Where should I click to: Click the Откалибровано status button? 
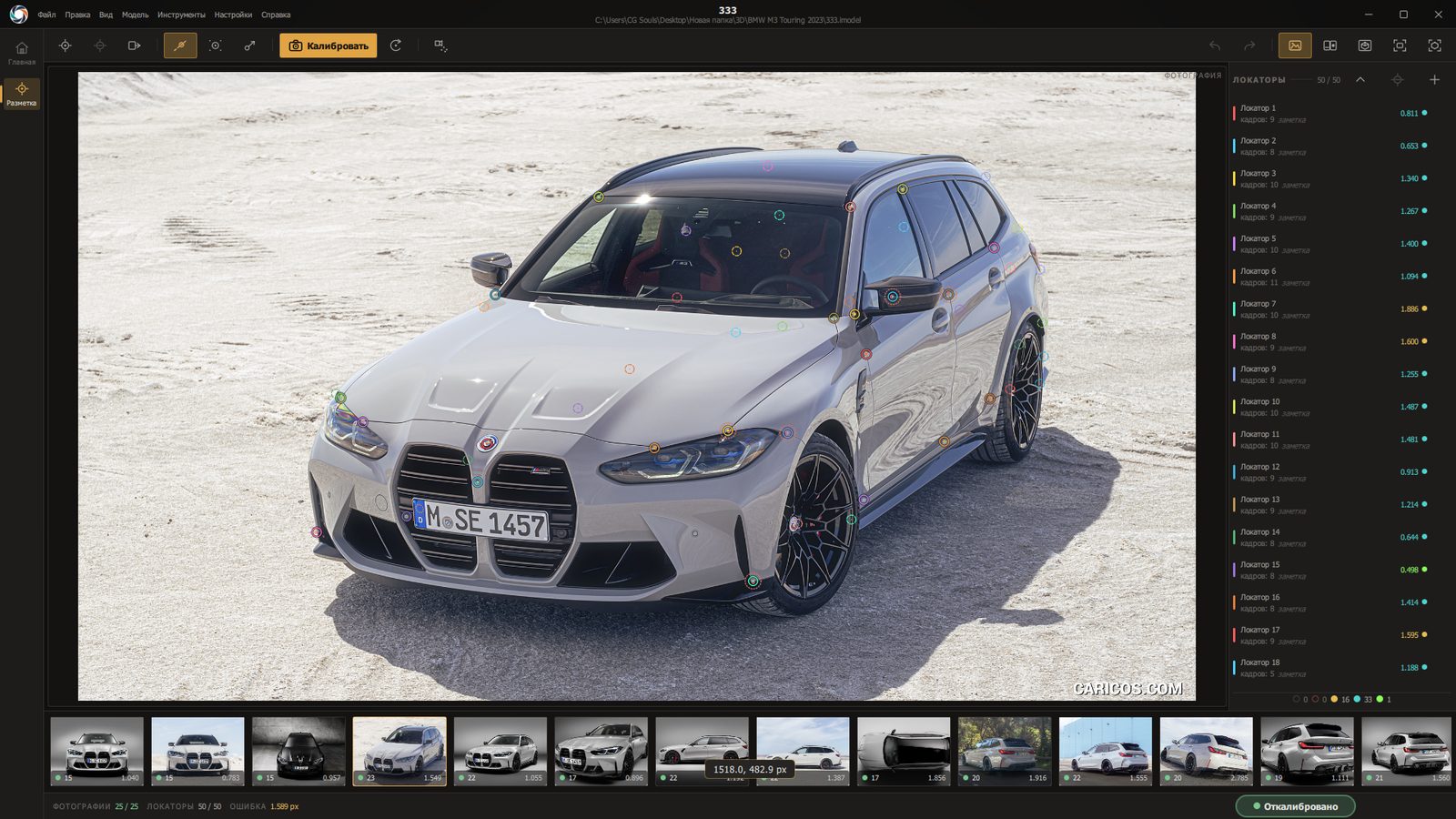click(1295, 806)
